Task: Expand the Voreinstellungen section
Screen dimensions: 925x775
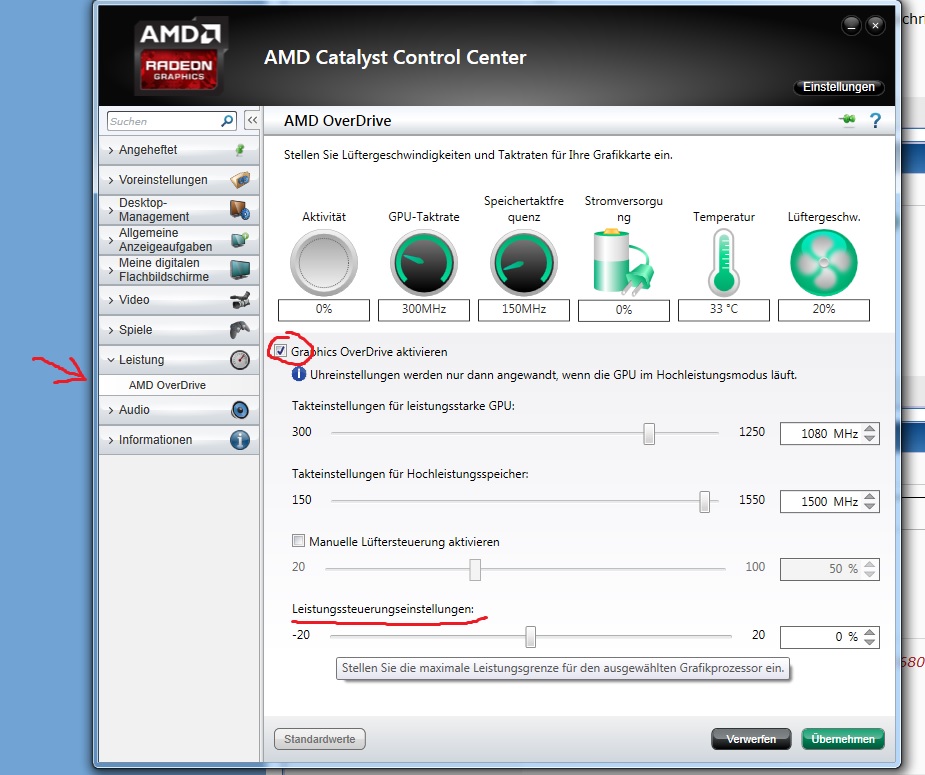Action: [111, 180]
